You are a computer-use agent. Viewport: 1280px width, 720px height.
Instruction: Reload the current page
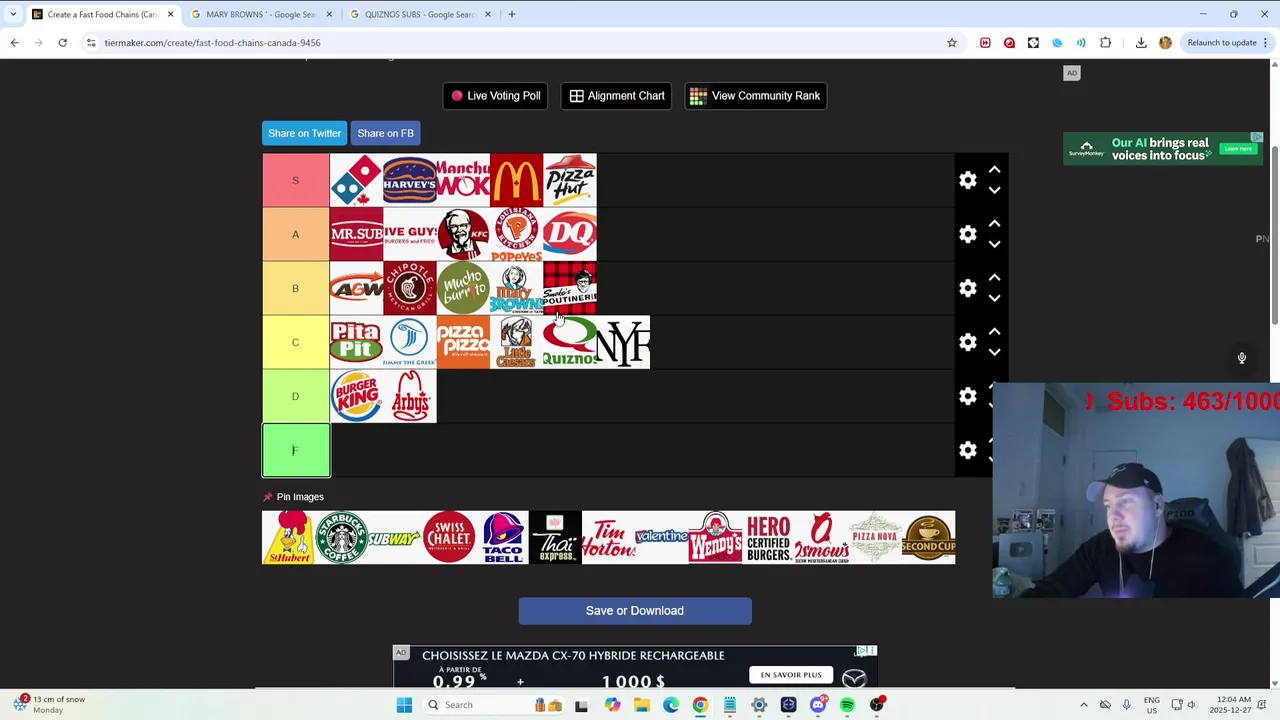coord(62,43)
